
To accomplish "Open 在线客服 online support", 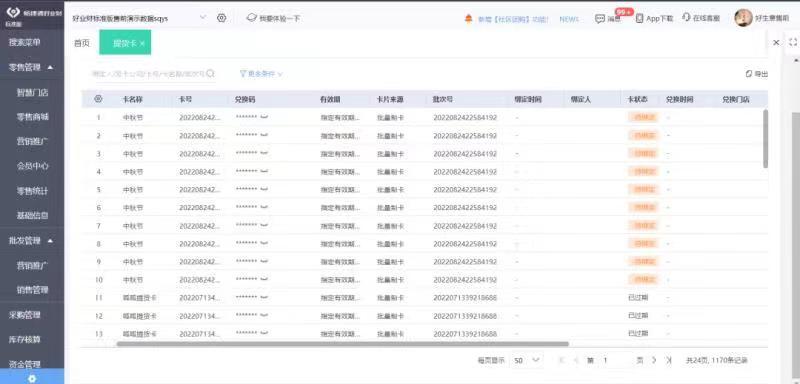I will coord(701,18).
